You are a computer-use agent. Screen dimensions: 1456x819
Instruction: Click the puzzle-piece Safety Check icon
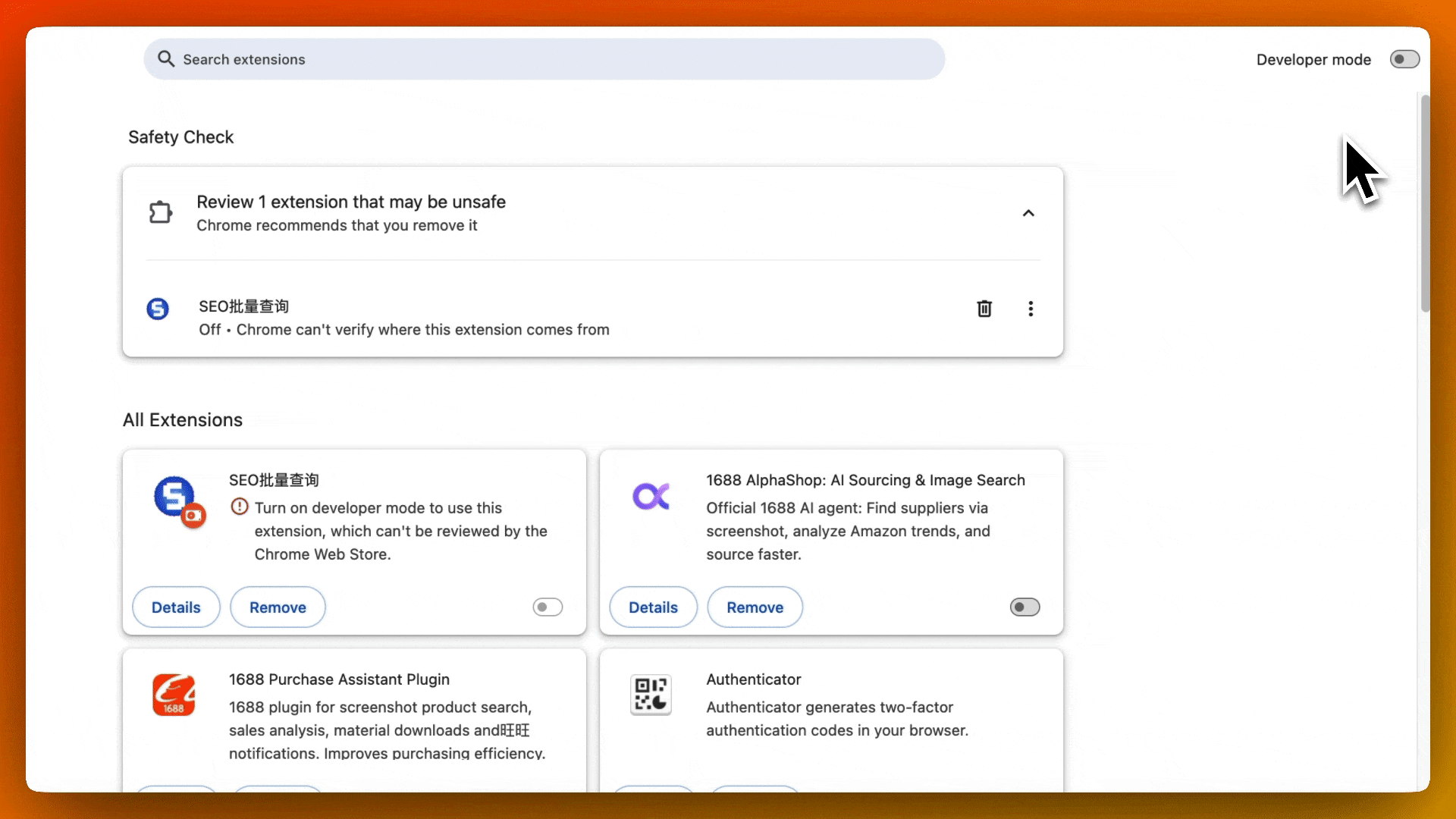[160, 212]
